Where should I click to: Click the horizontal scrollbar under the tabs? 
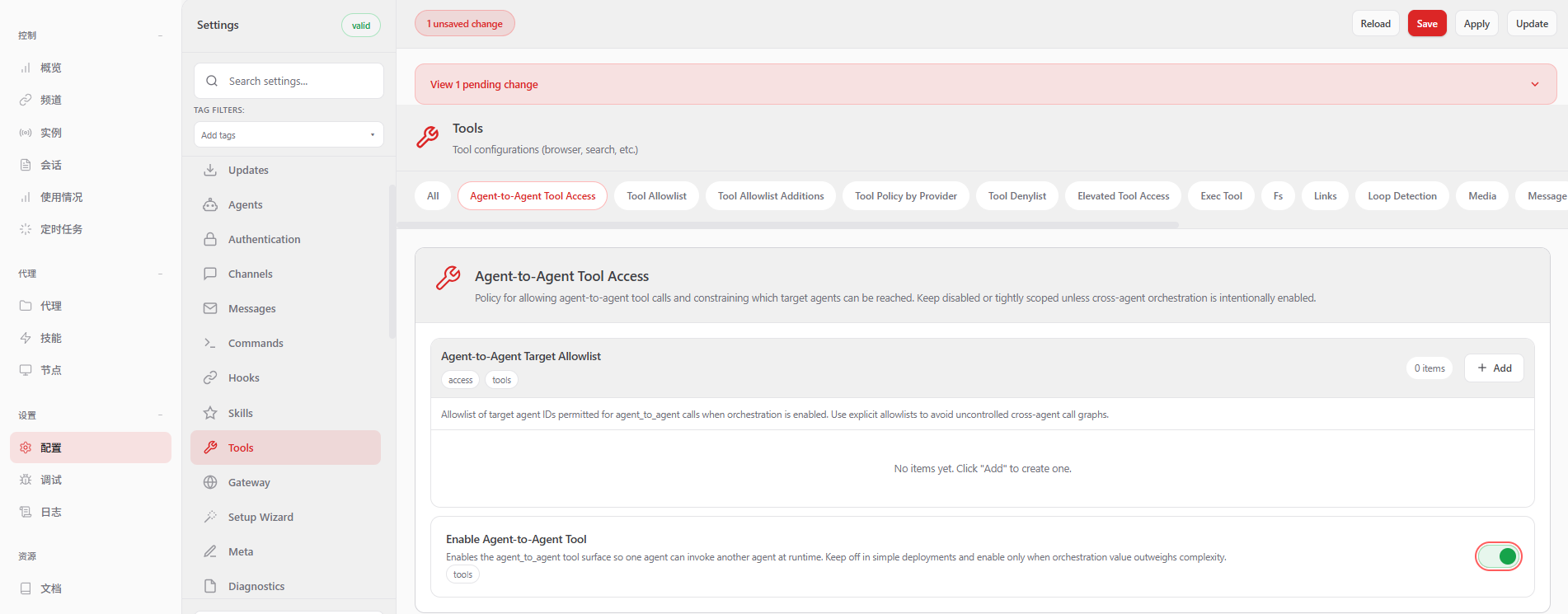787,224
